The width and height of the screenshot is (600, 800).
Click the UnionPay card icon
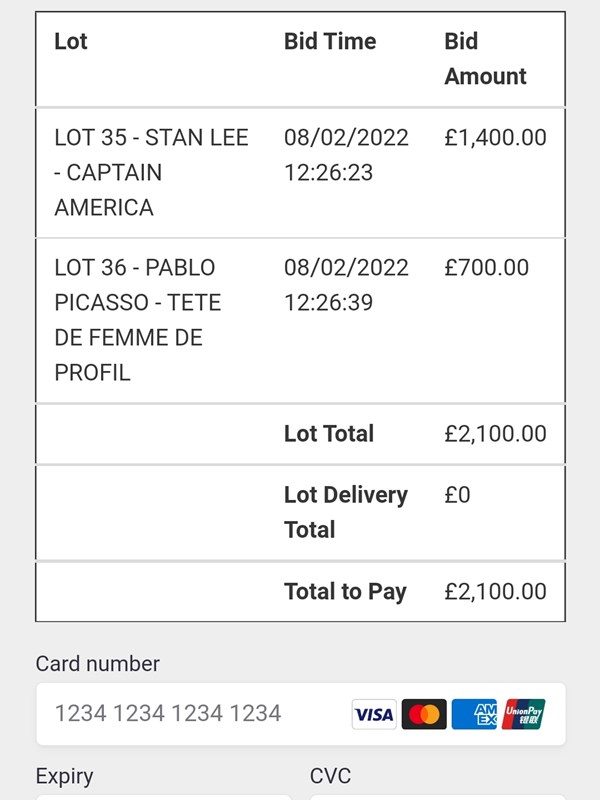coord(524,714)
